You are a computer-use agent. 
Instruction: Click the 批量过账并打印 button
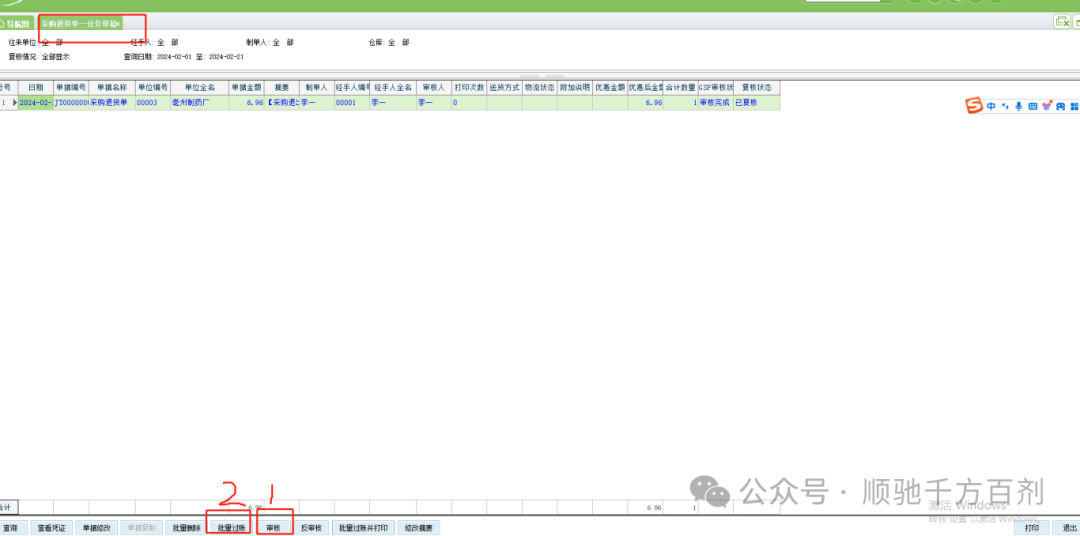tap(363, 528)
